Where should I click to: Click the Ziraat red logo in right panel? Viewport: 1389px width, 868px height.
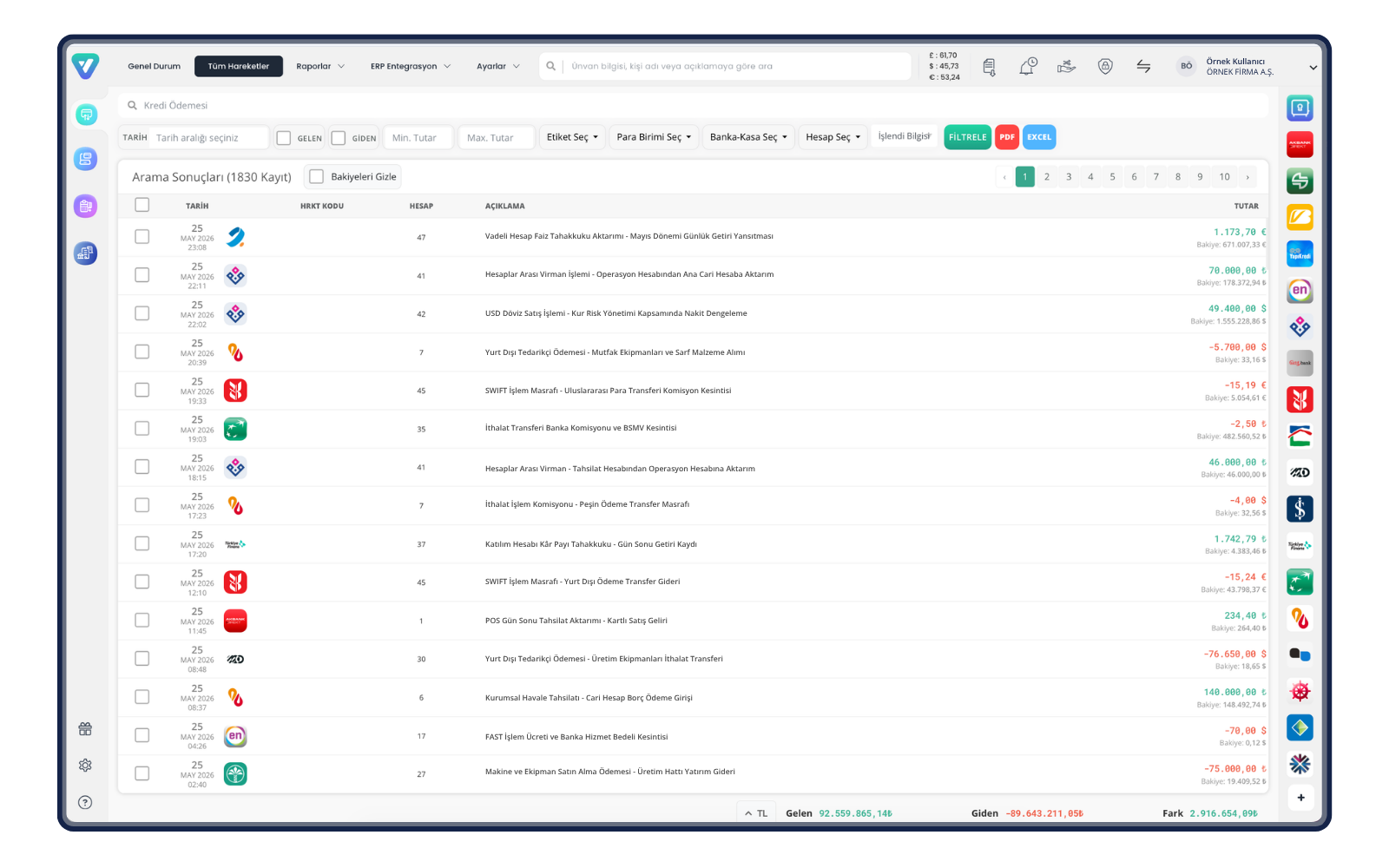(x=1300, y=399)
